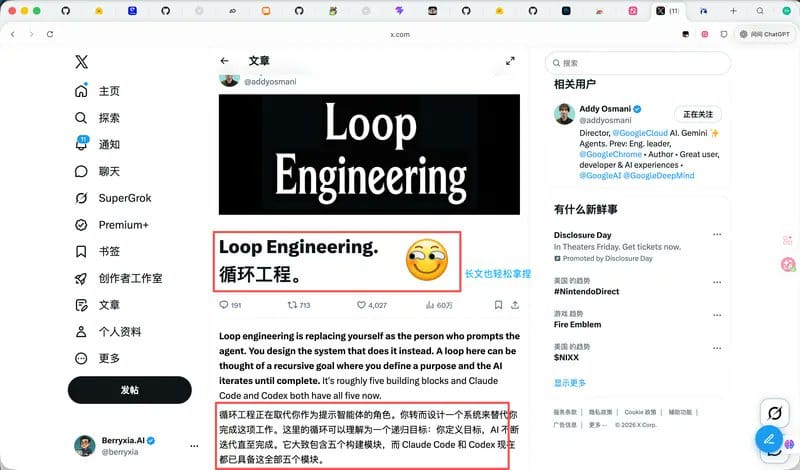Open more options for #NintendoDirect
The width and height of the screenshot is (800, 470).
click(717, 282)
